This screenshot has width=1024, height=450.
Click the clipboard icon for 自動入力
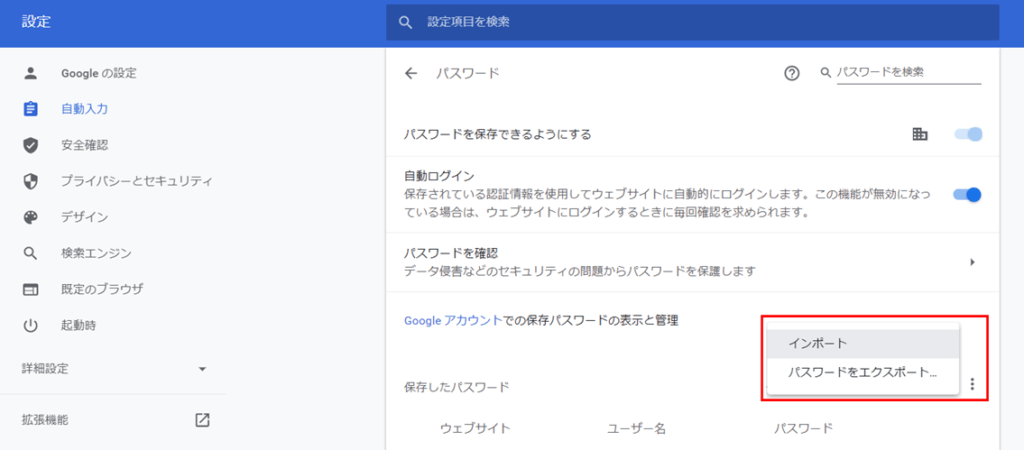pos(31,109)
